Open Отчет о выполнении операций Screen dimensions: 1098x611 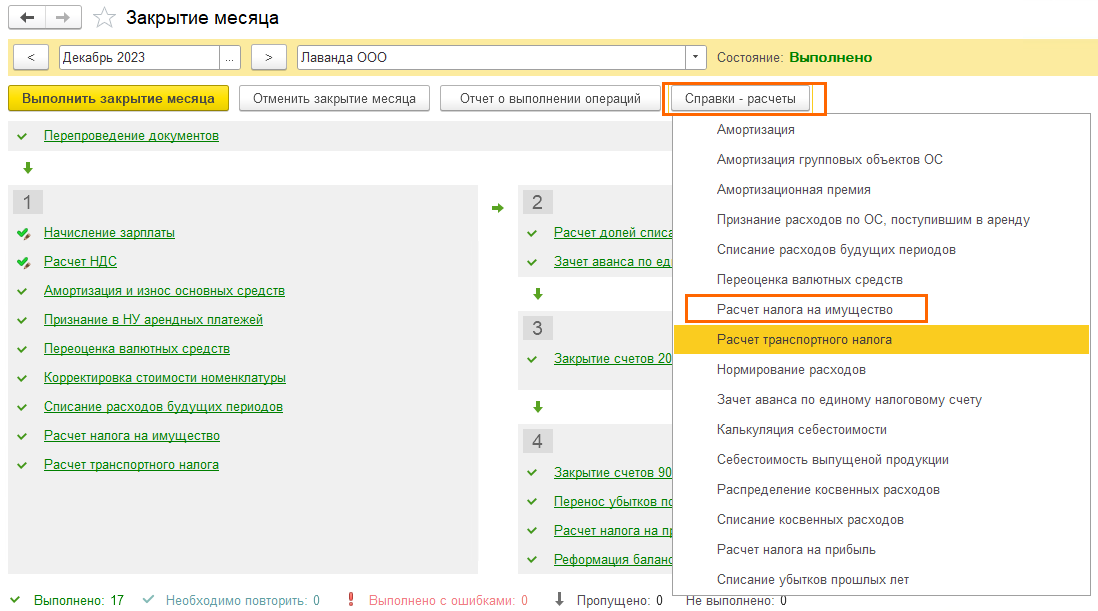click(550, 99)
